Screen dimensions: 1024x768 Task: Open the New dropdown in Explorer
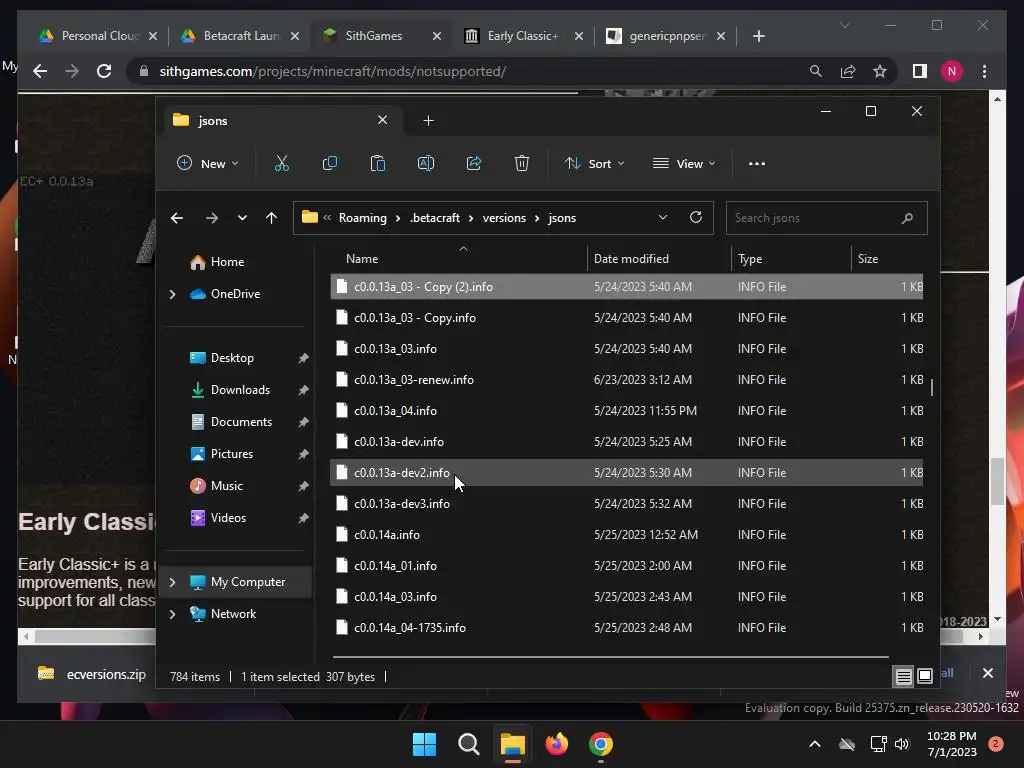[208, 163]
